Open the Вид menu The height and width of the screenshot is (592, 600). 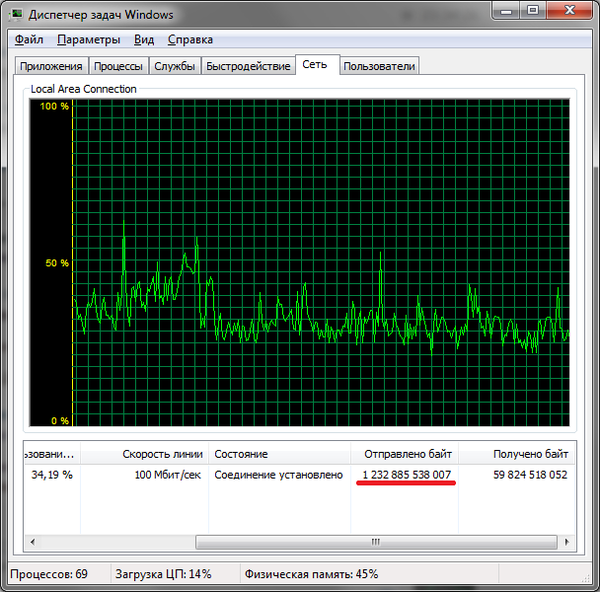(144, 40)
